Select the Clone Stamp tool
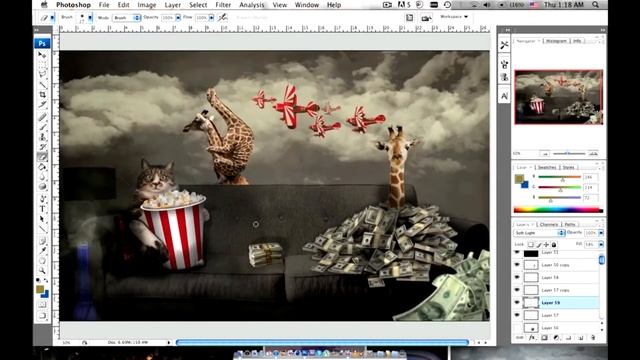640x360 pixels. click(42, 137)
